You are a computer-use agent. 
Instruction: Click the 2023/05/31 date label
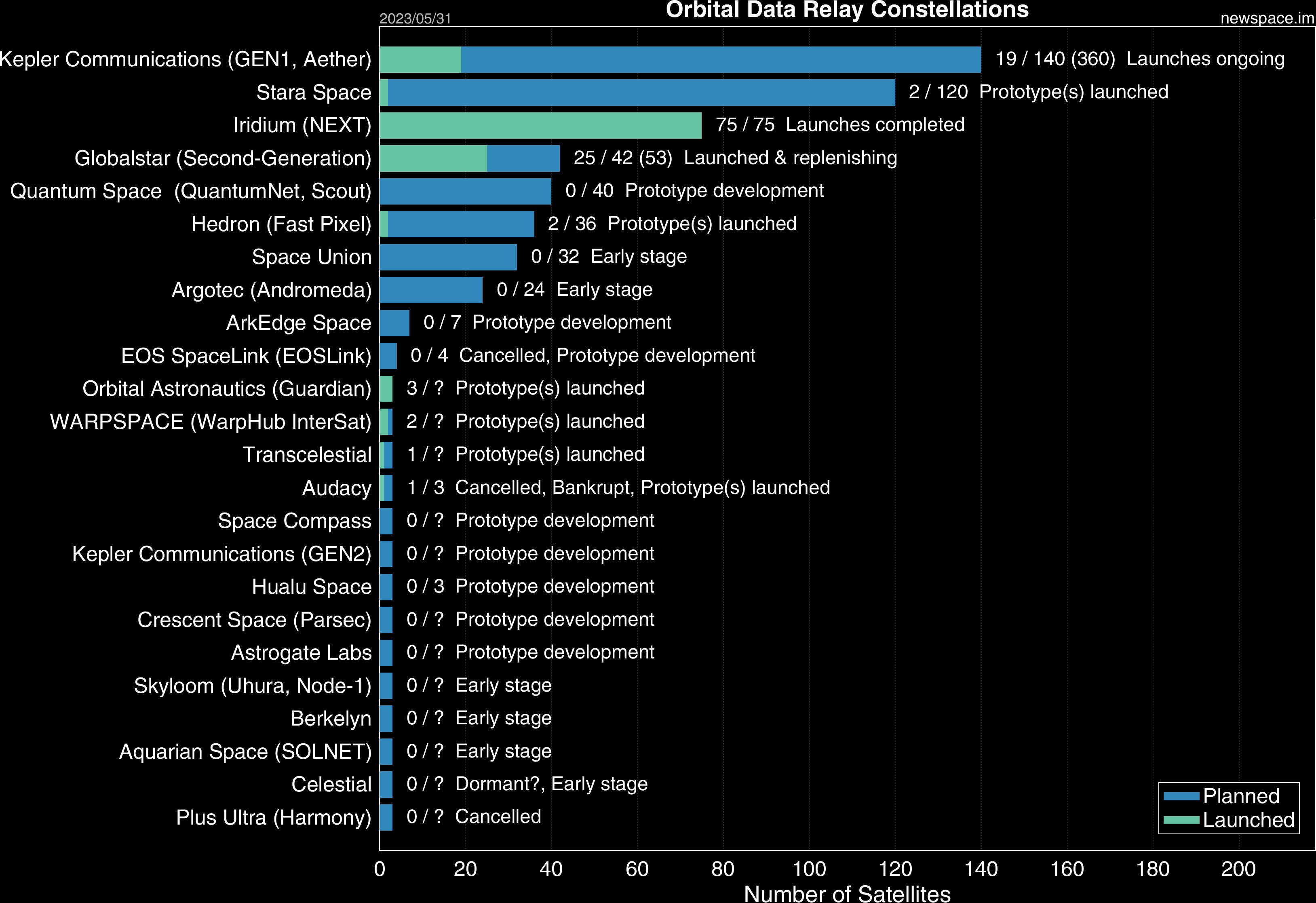(x=415, y=19)
